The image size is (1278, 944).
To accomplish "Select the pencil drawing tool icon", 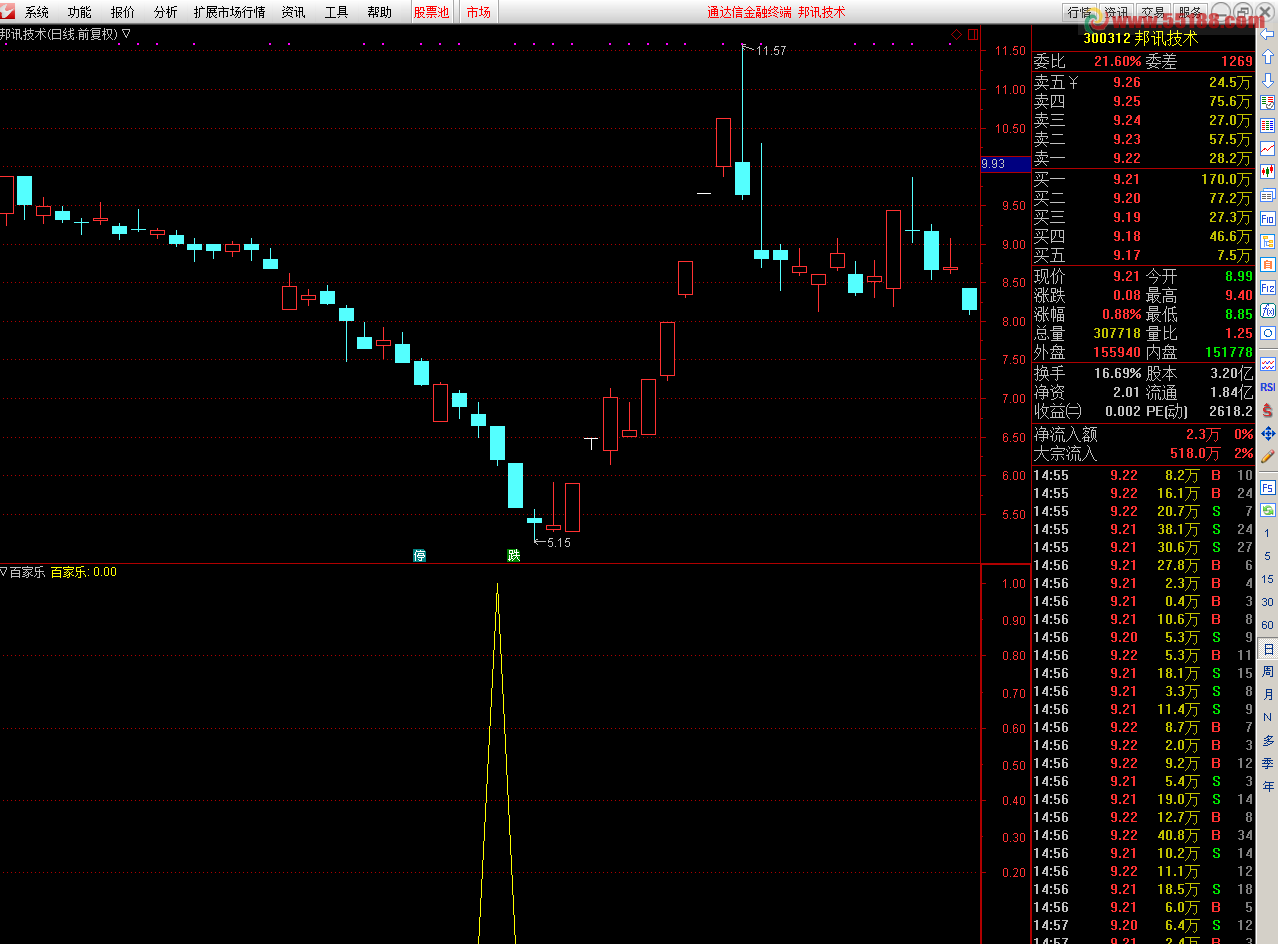I will 1267,456.
